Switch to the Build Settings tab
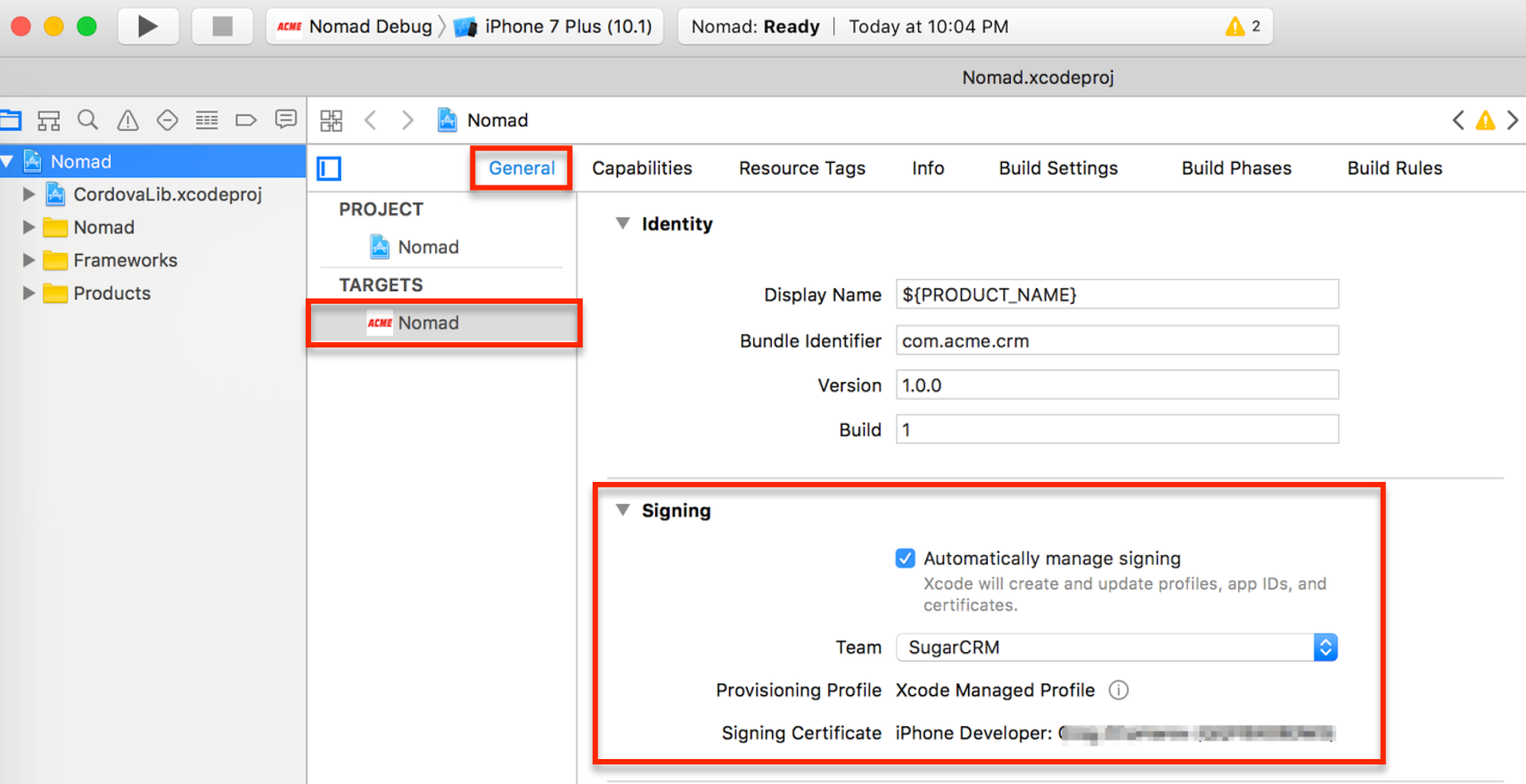This screenshot has height=784, width=1526. coord(1058,168)
